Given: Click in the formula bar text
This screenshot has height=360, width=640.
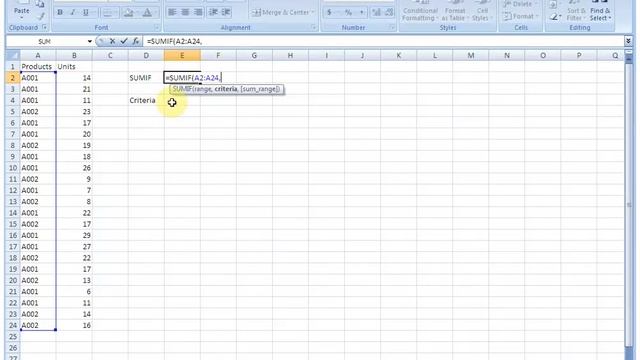Looking at the screenshot, I should (x=175, y=41).
